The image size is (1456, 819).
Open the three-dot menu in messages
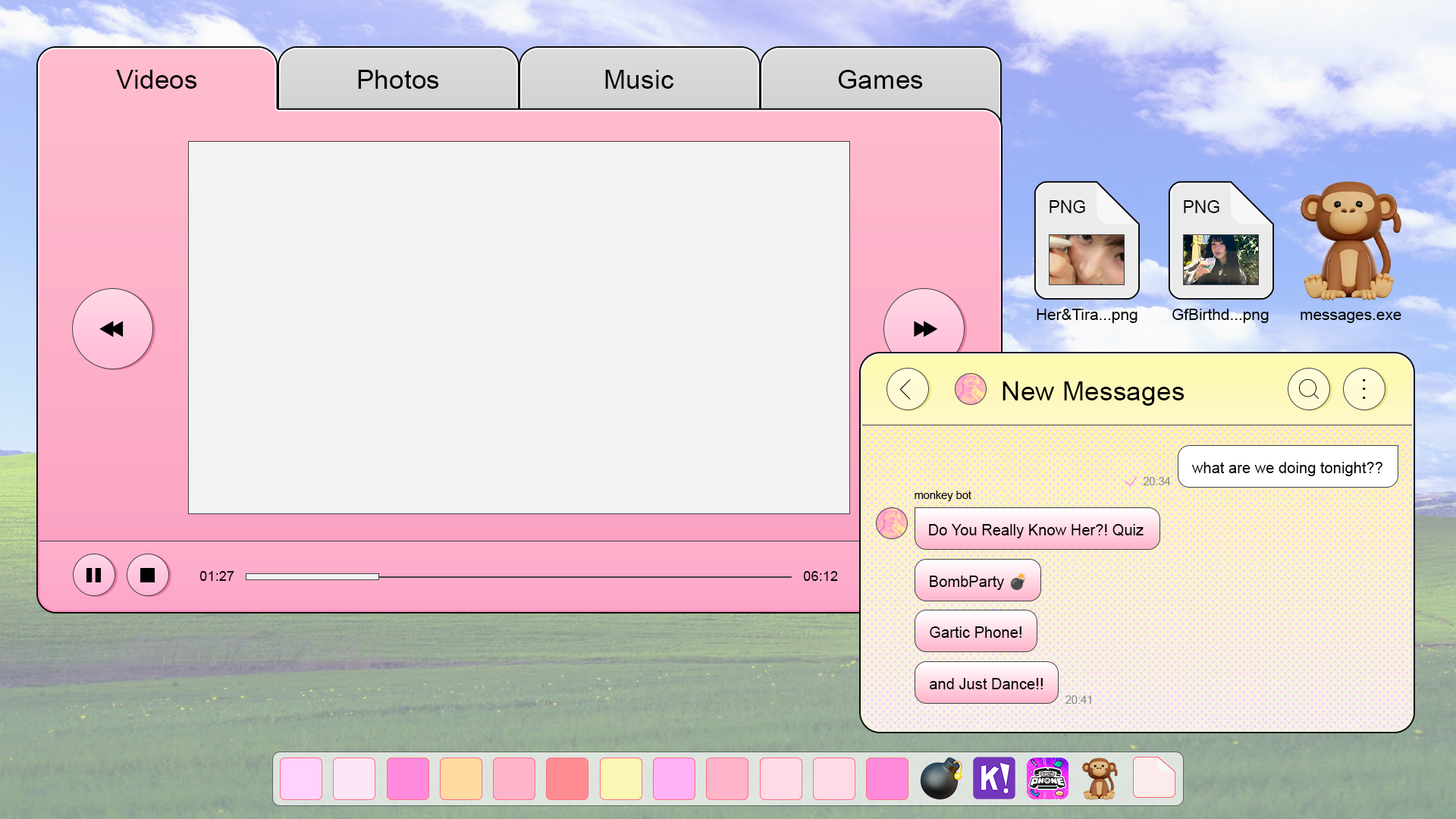pyautogui.click(x=1363, y=390)
